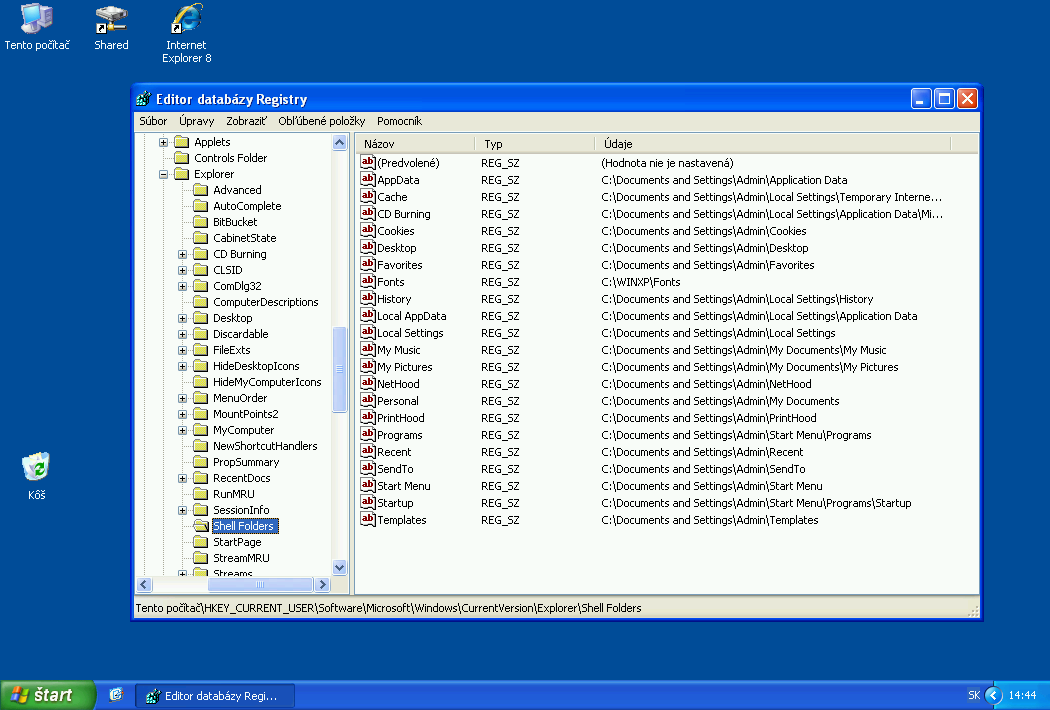
Task: Expand the Applets registry key
Action: pyautogui.click(x=164, y=142)
